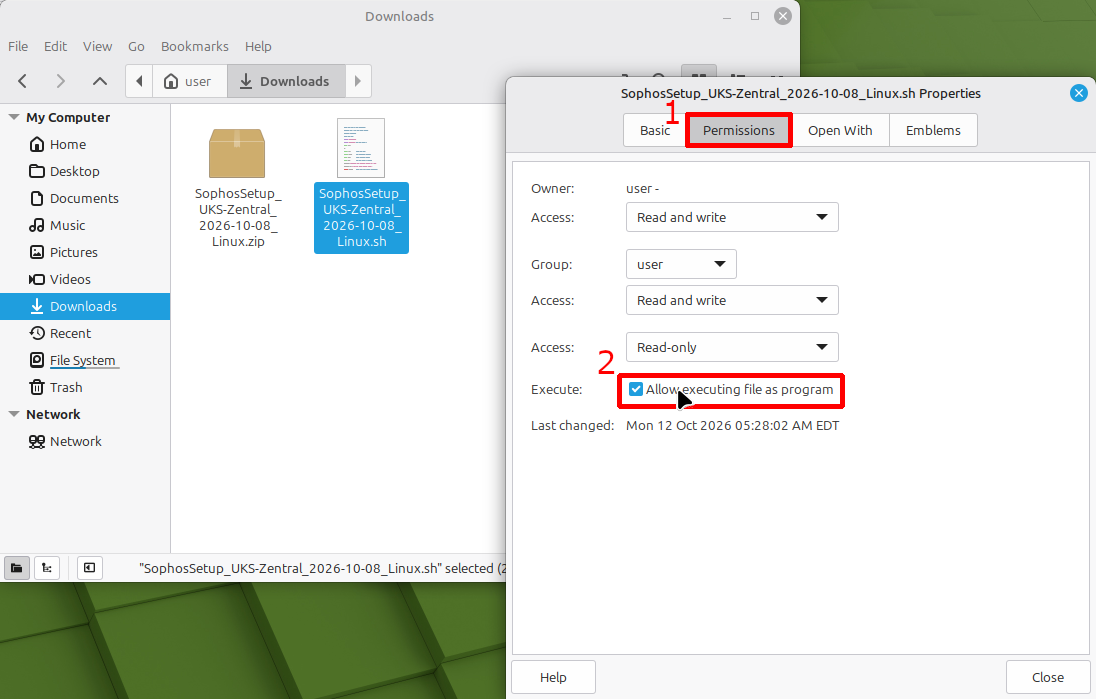
Task: Go to parent folder with up arrow
Action: coord(100,81)
